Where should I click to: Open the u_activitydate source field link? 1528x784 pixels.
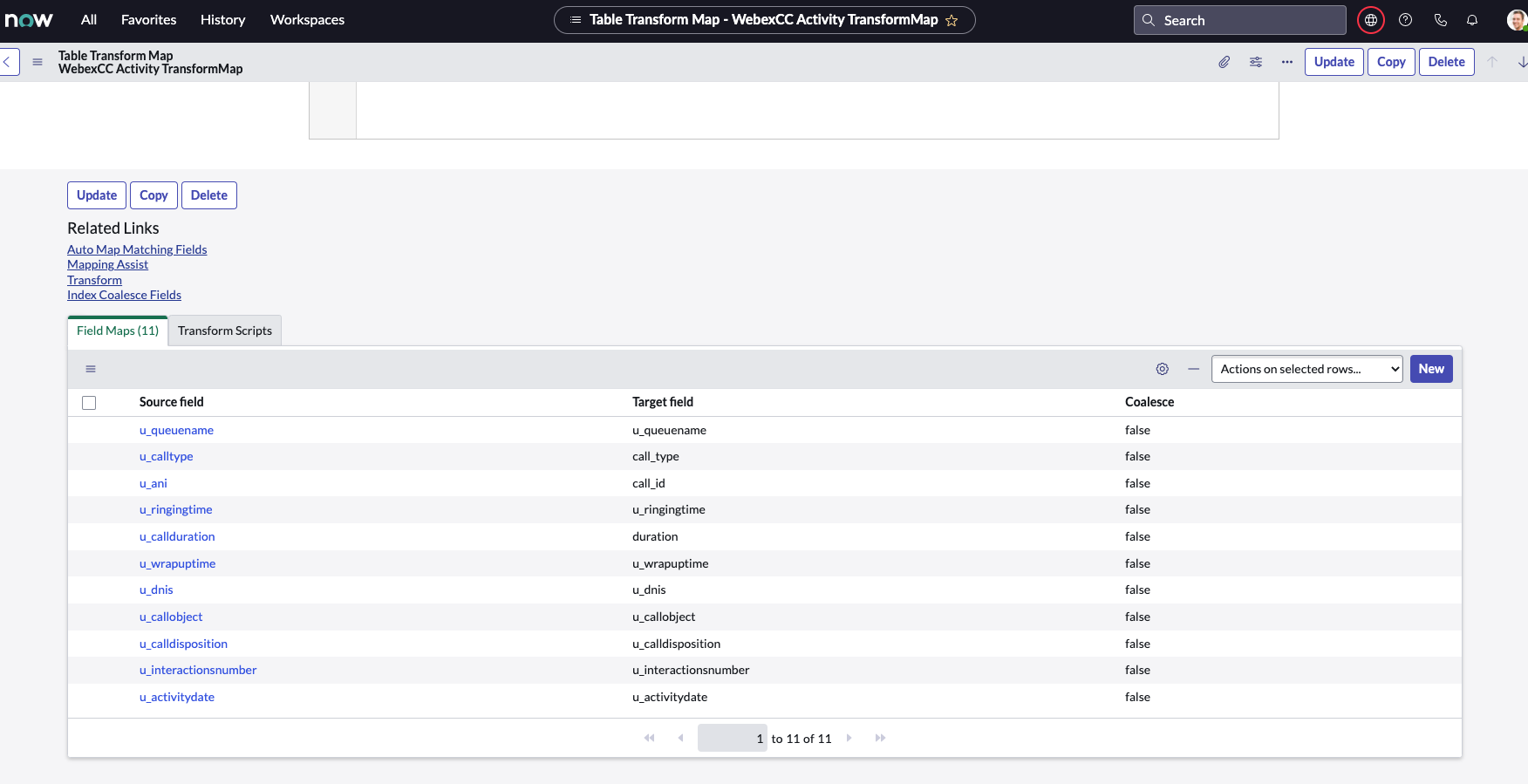pos(177,697)
